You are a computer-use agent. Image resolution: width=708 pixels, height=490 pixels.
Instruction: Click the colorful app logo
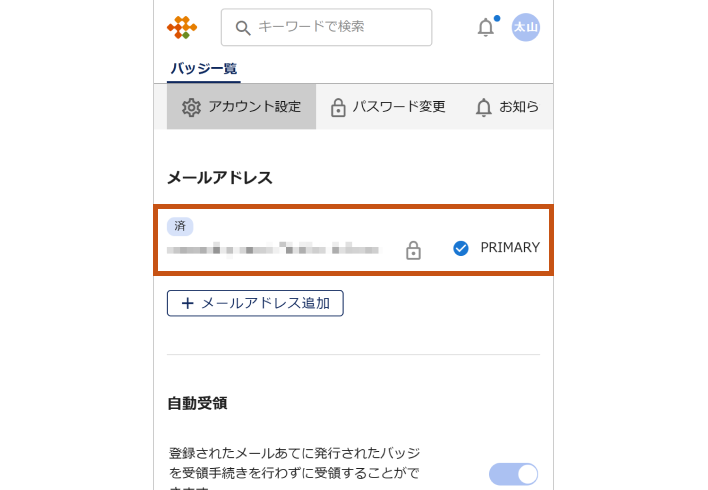point(182,28)
